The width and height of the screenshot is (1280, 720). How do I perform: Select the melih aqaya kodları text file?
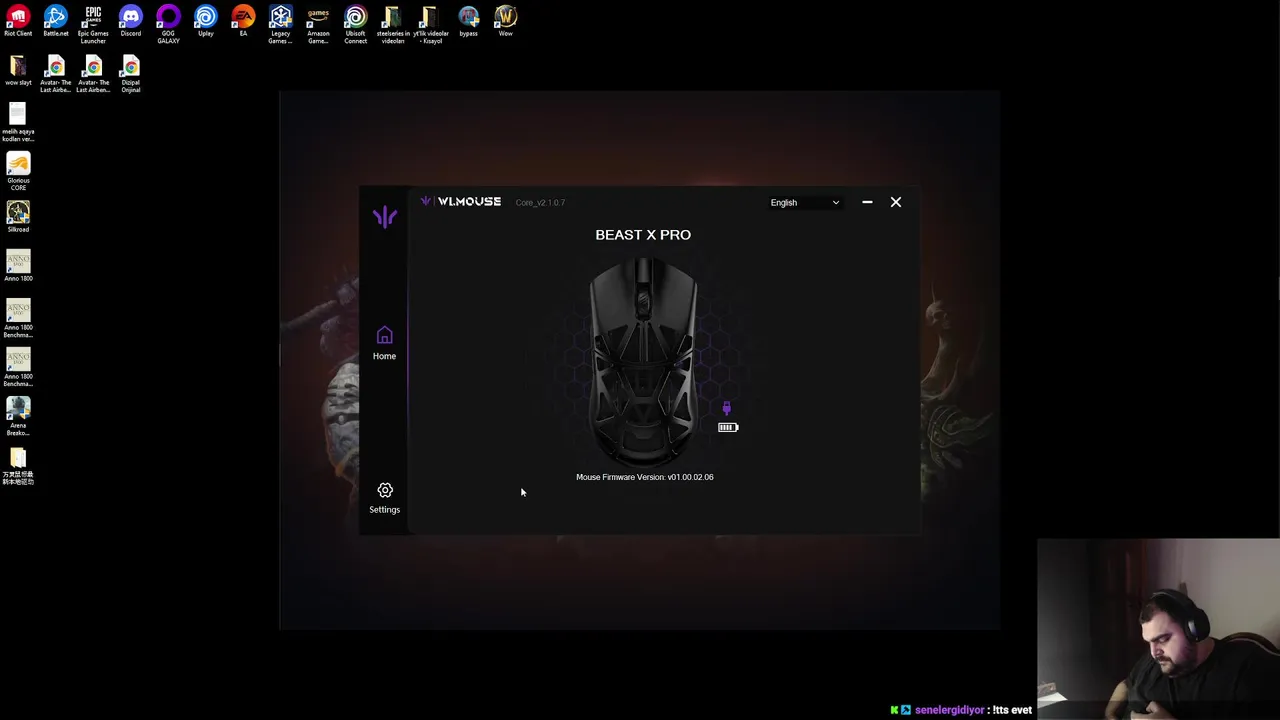[18, 123]
